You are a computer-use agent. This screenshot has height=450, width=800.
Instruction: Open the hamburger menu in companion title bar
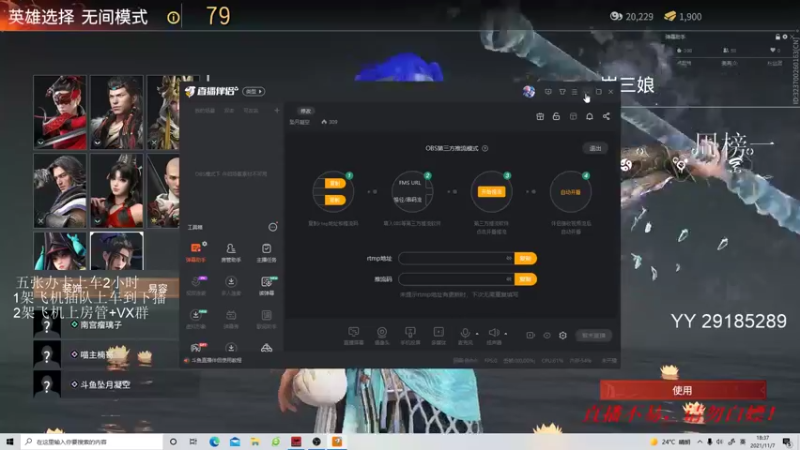tap(574, 92)
